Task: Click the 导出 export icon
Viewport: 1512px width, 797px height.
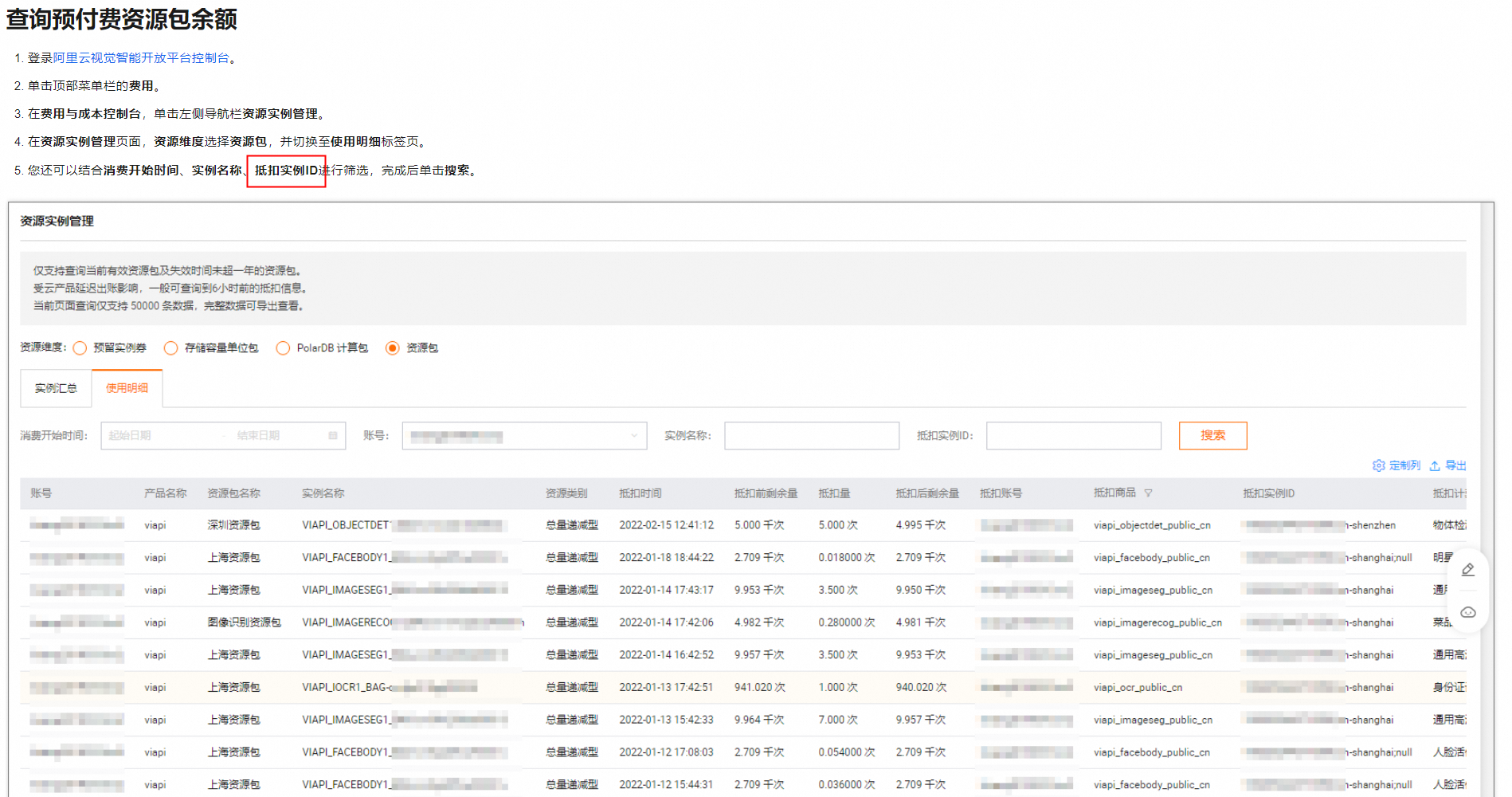Action: [1435, 465]
